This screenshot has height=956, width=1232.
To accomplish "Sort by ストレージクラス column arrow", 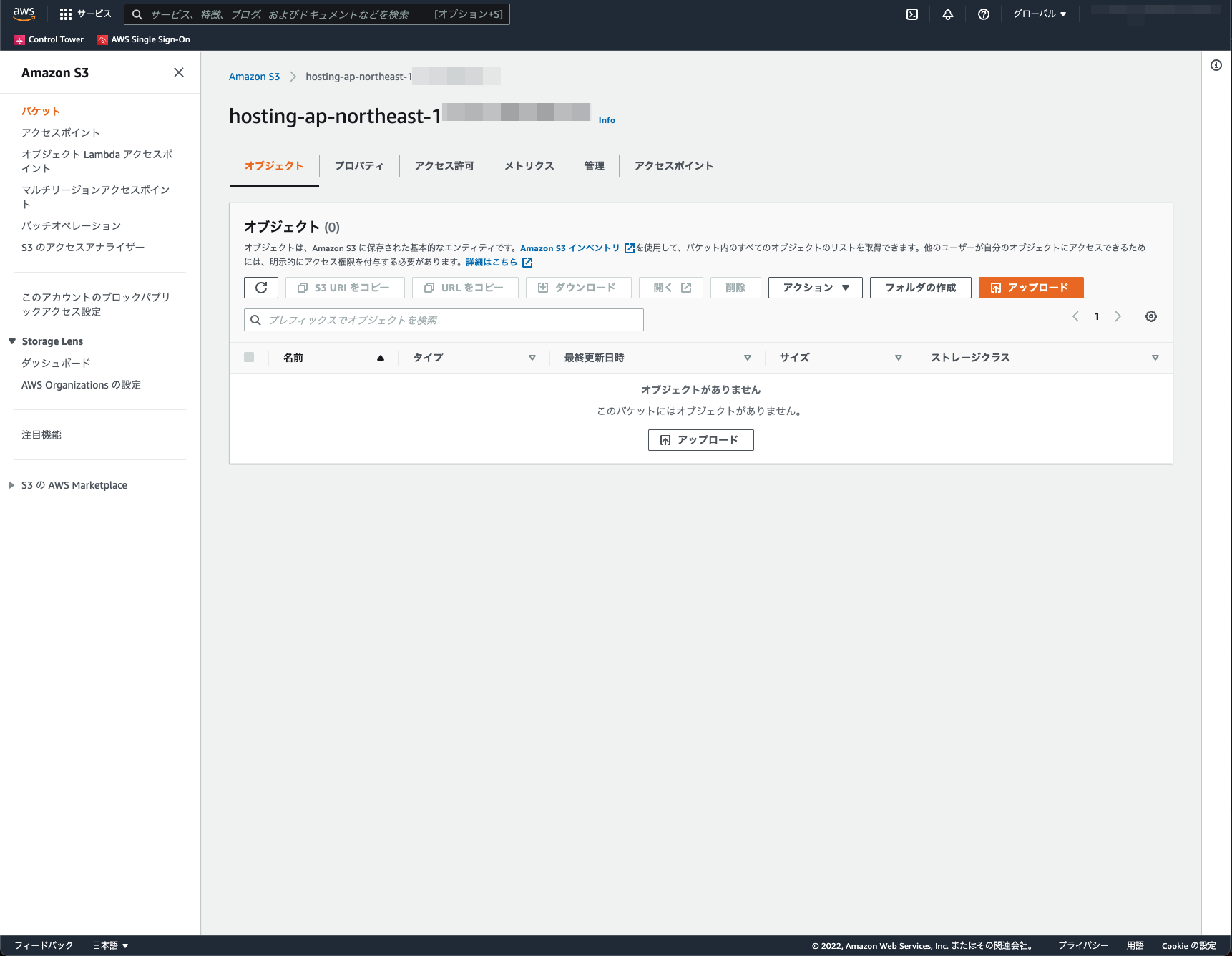I will point(1155,358).
